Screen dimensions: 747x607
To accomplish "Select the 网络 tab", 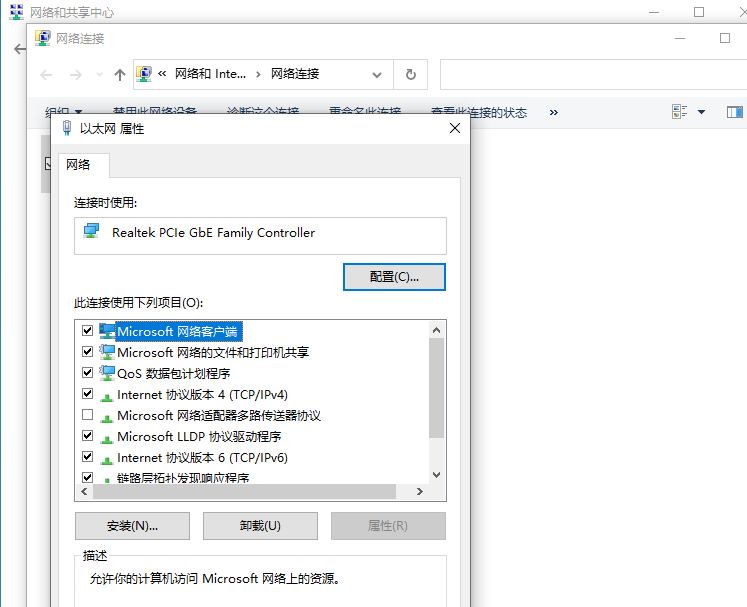I will tap(78, 165).
